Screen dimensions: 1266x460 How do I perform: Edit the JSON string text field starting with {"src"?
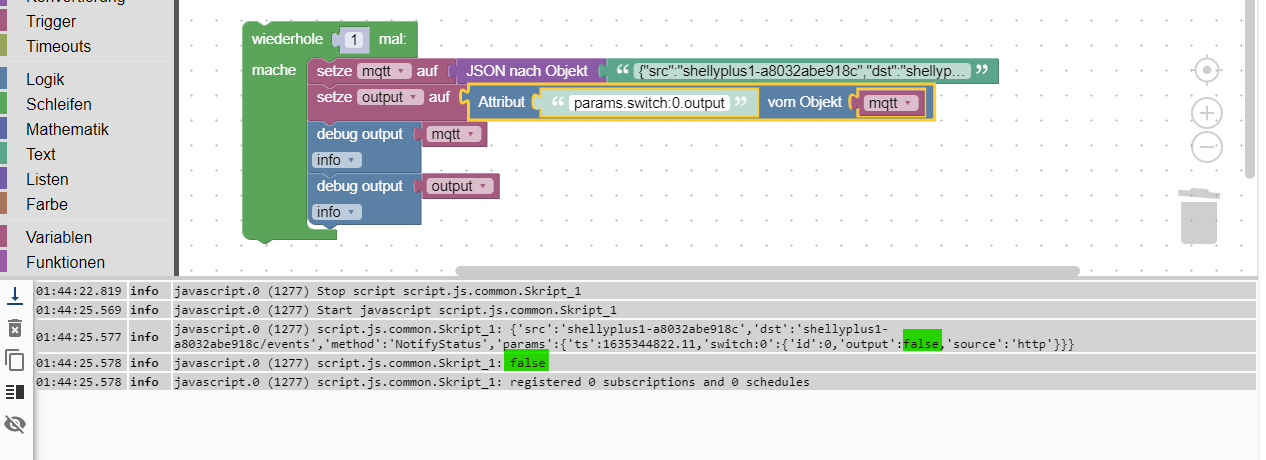(804, 71)
